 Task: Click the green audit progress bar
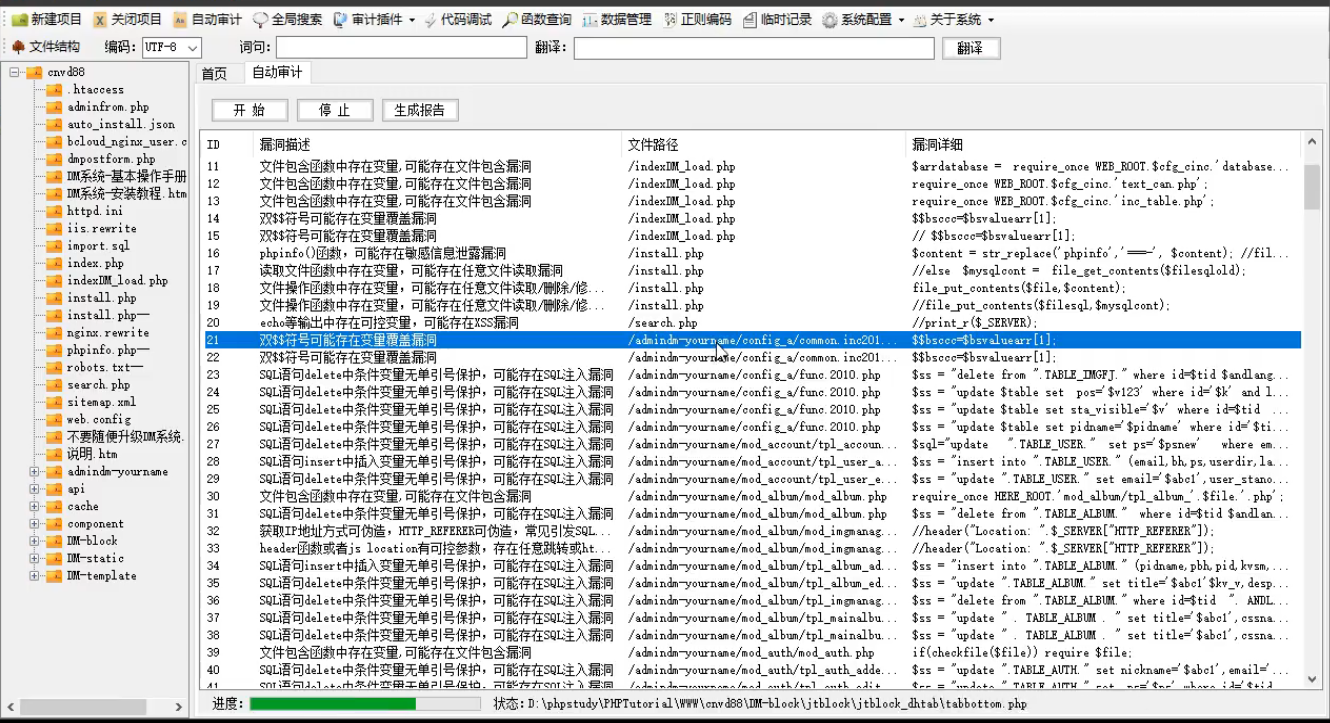(x=332, y=704)
